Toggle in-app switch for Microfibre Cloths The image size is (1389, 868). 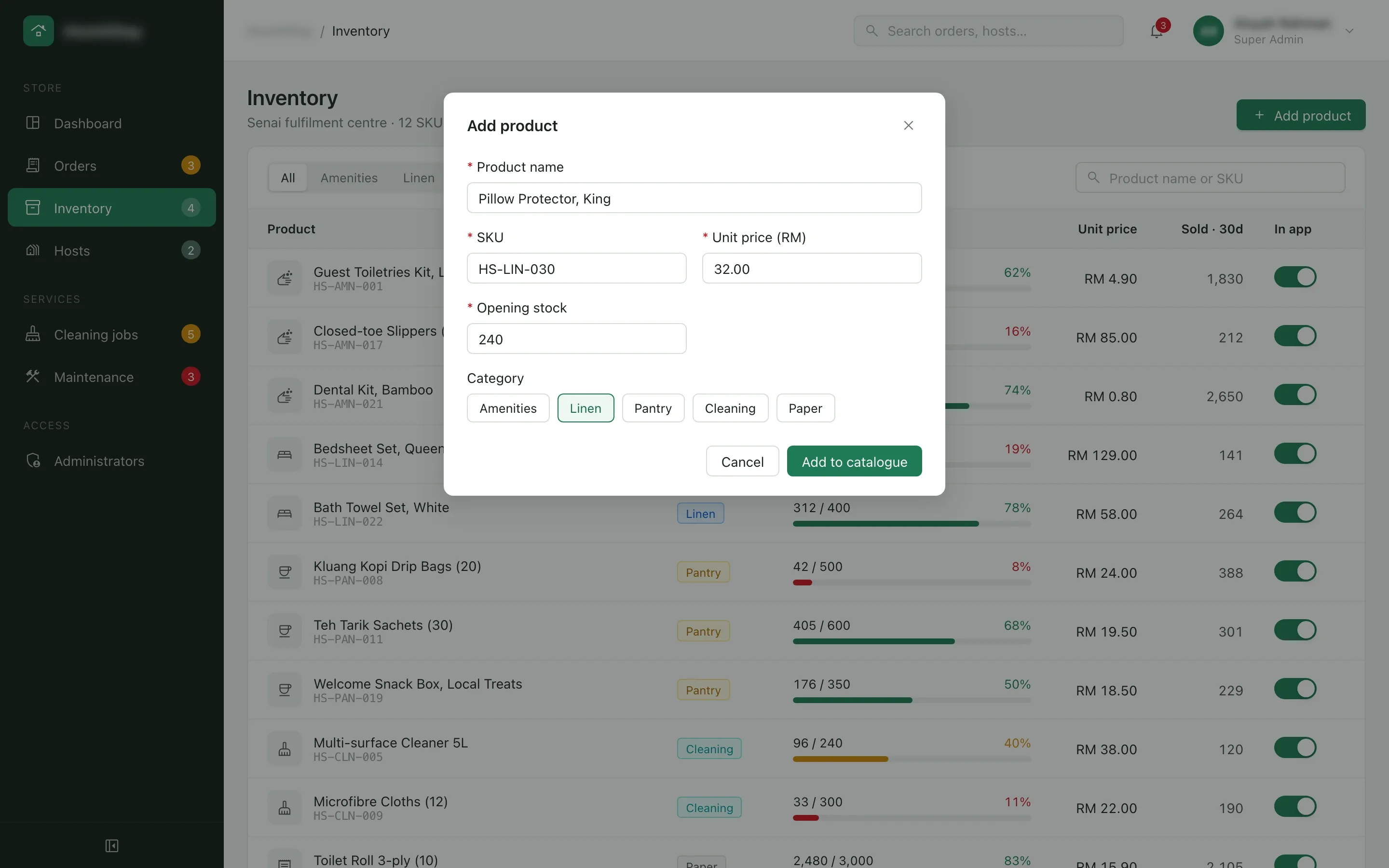[1295, 807]
